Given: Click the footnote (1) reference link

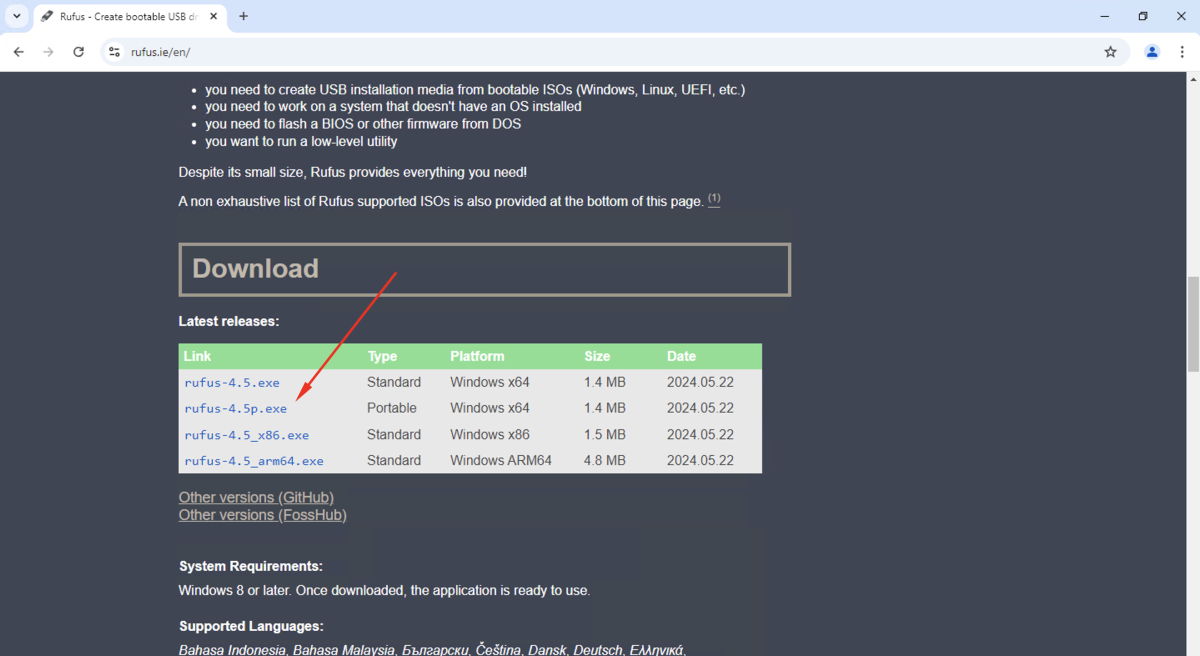Looking at the screenshot, I should click(x=714, y=199).
